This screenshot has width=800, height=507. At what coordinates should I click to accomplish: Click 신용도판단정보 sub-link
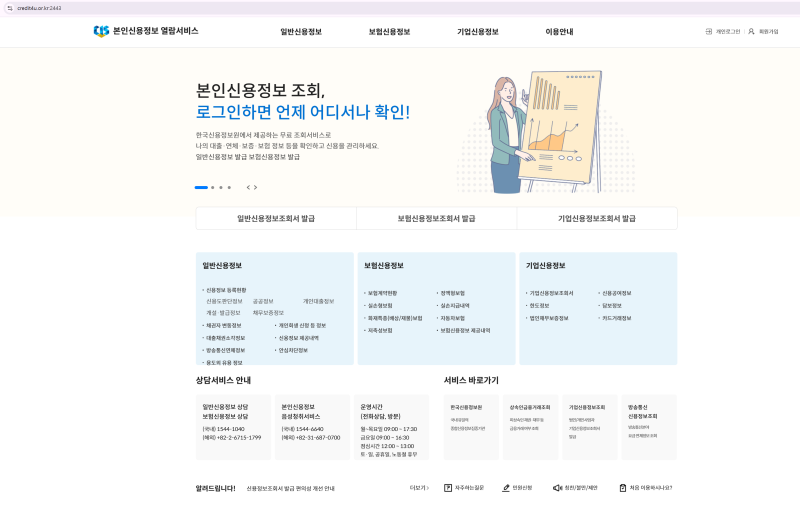coord(224,301)
